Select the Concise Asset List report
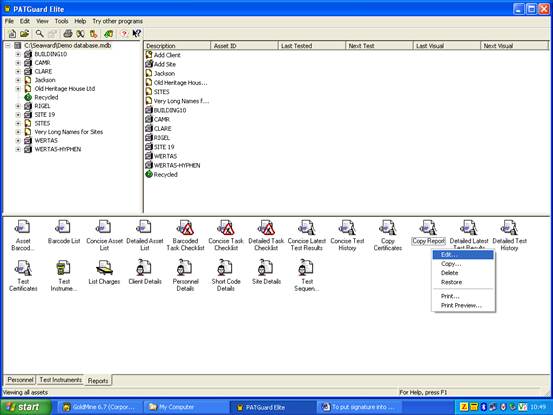 coord(104,235)
